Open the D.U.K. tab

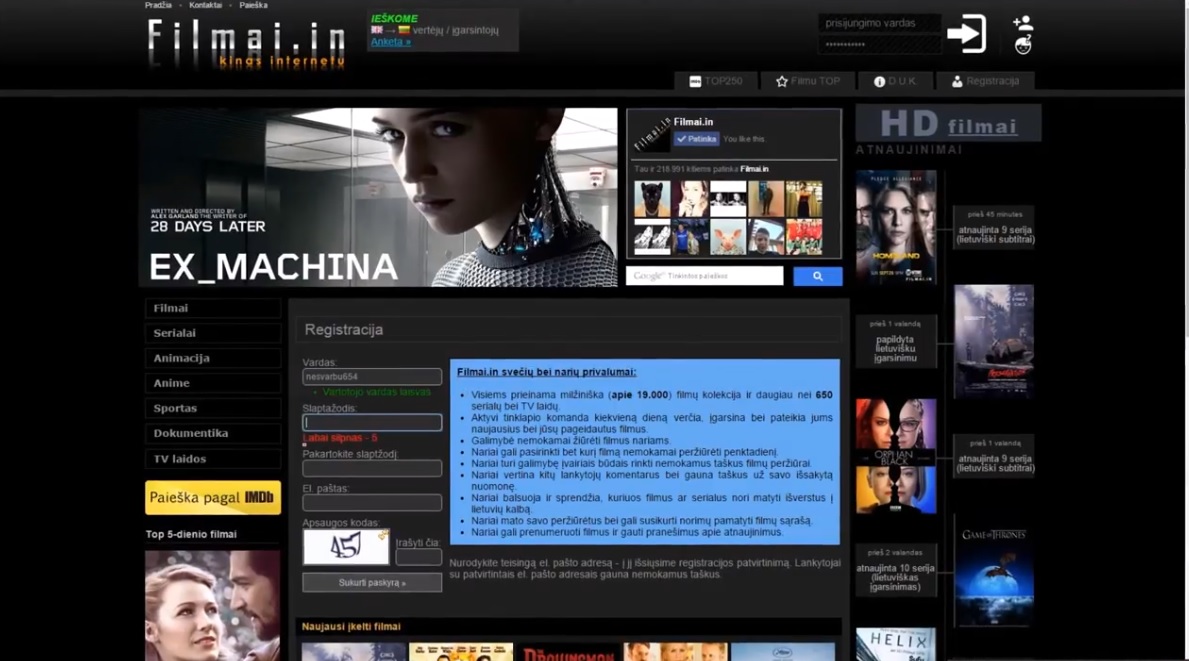click(894, 81)
